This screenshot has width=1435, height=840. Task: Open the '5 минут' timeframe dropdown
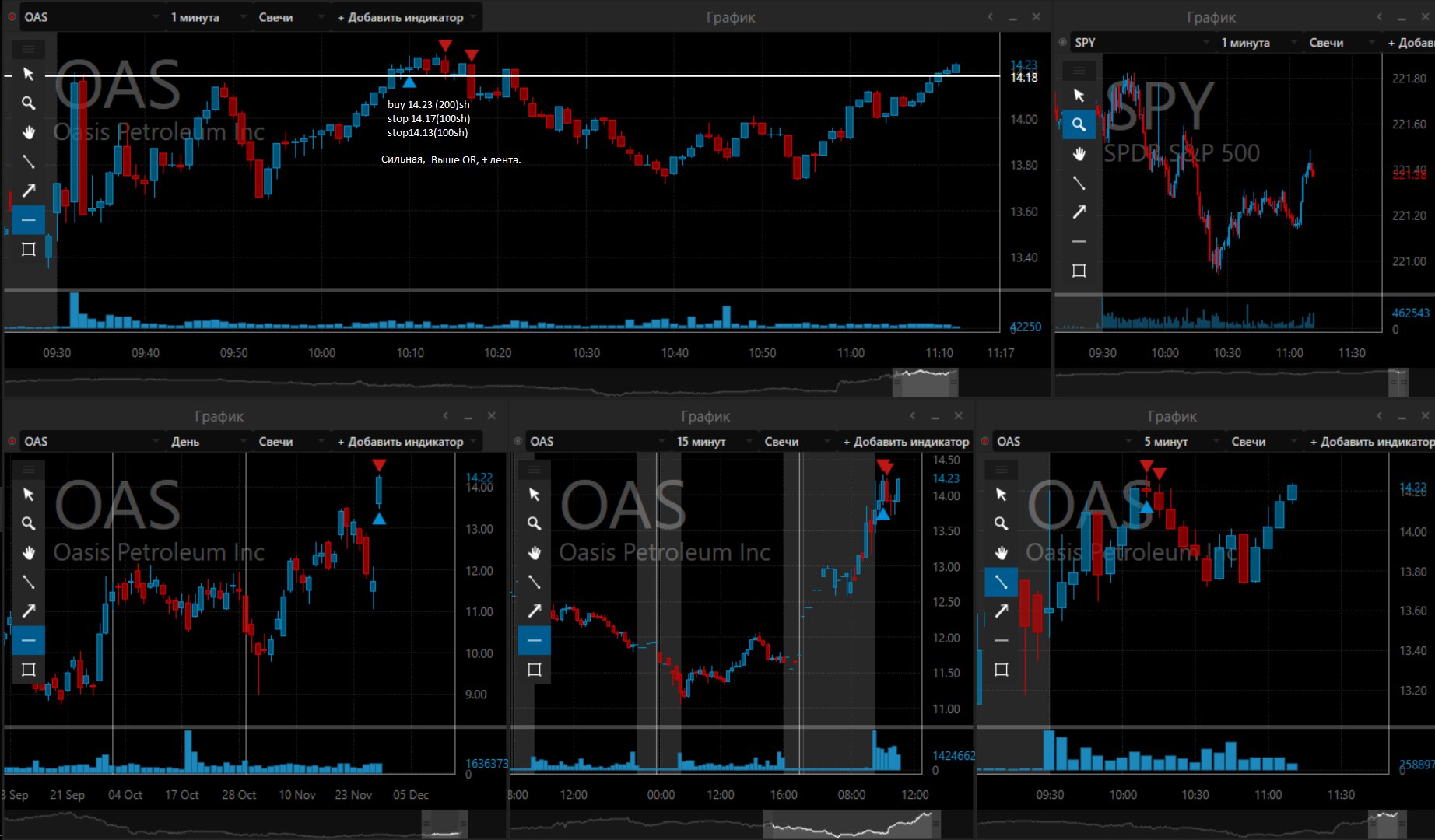[x=1181, y=441]
